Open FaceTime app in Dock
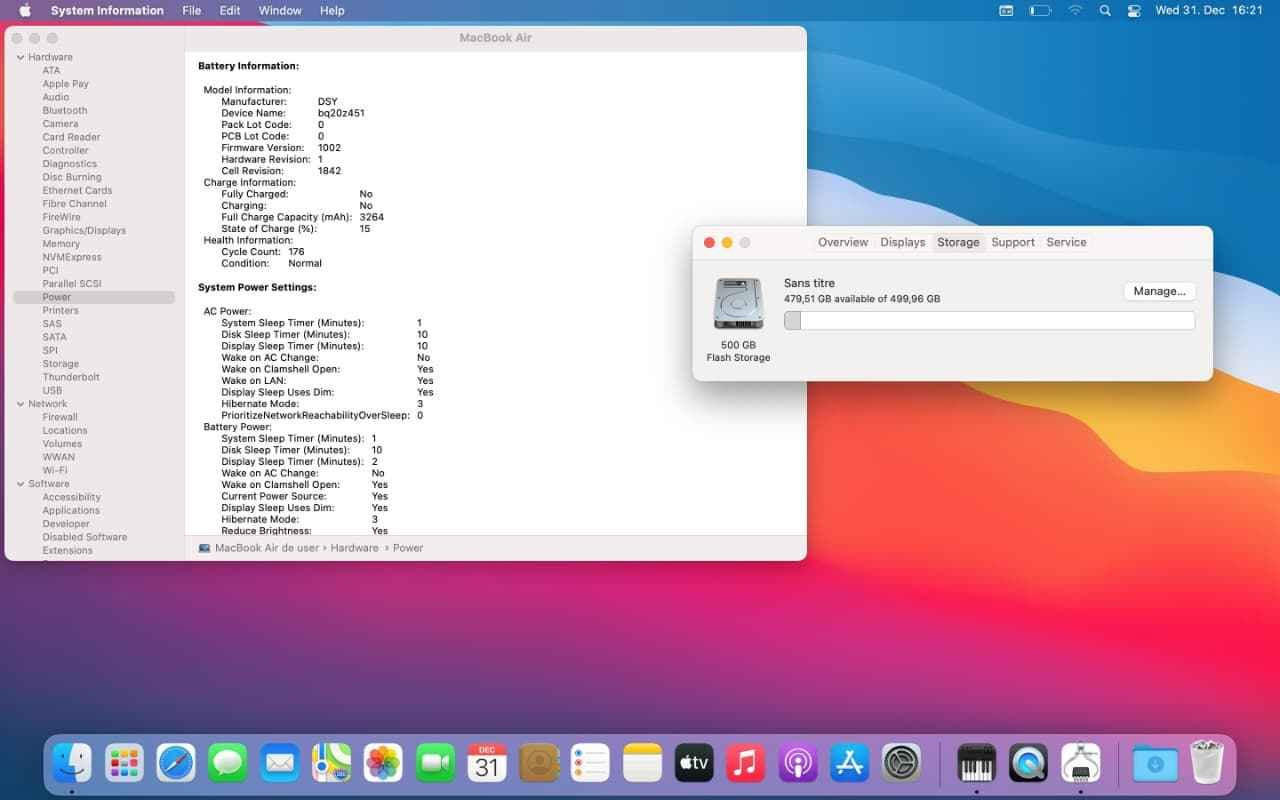The width and height of the screenshot is (1280, 800). [x=435, y=764]
